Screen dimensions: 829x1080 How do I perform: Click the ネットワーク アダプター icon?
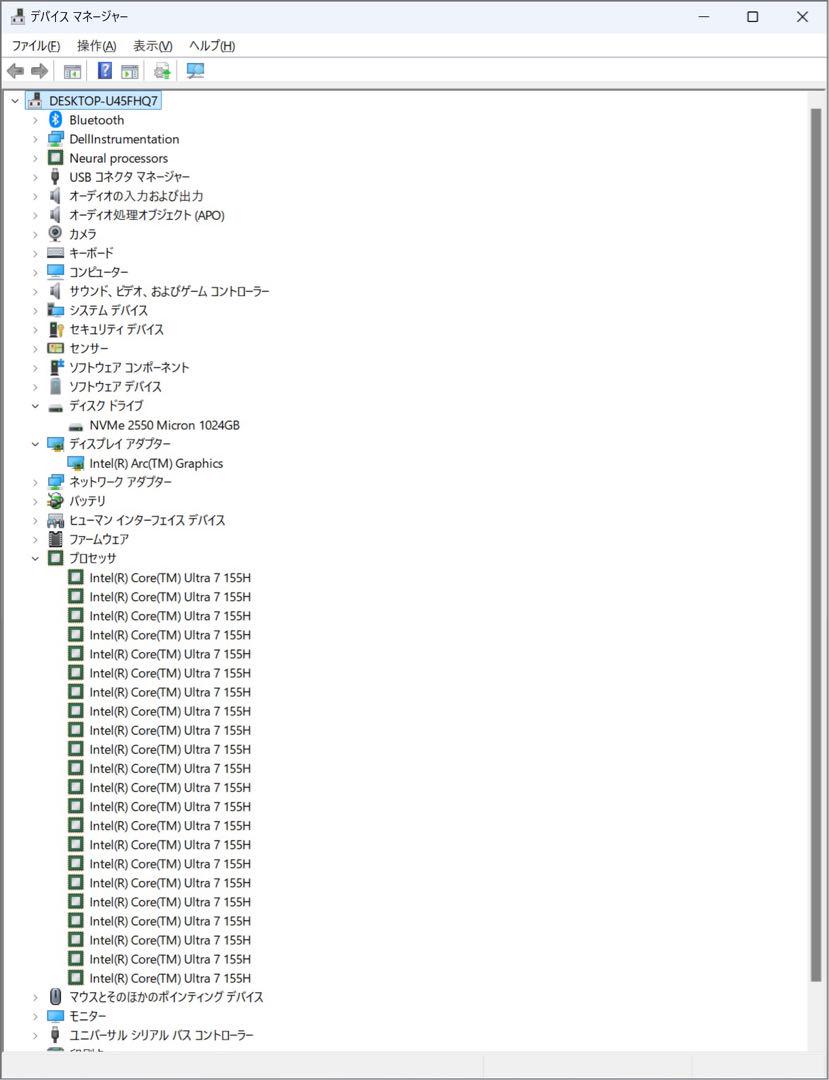(56, 481)
